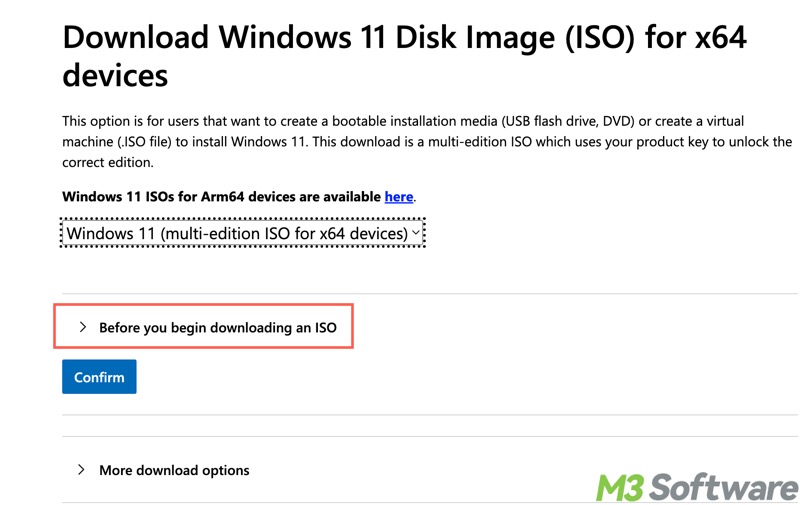Expand the "More download options" section
The width and height of the screenshot is (800, 505).
pyautogui.click(x=174, y=470)
